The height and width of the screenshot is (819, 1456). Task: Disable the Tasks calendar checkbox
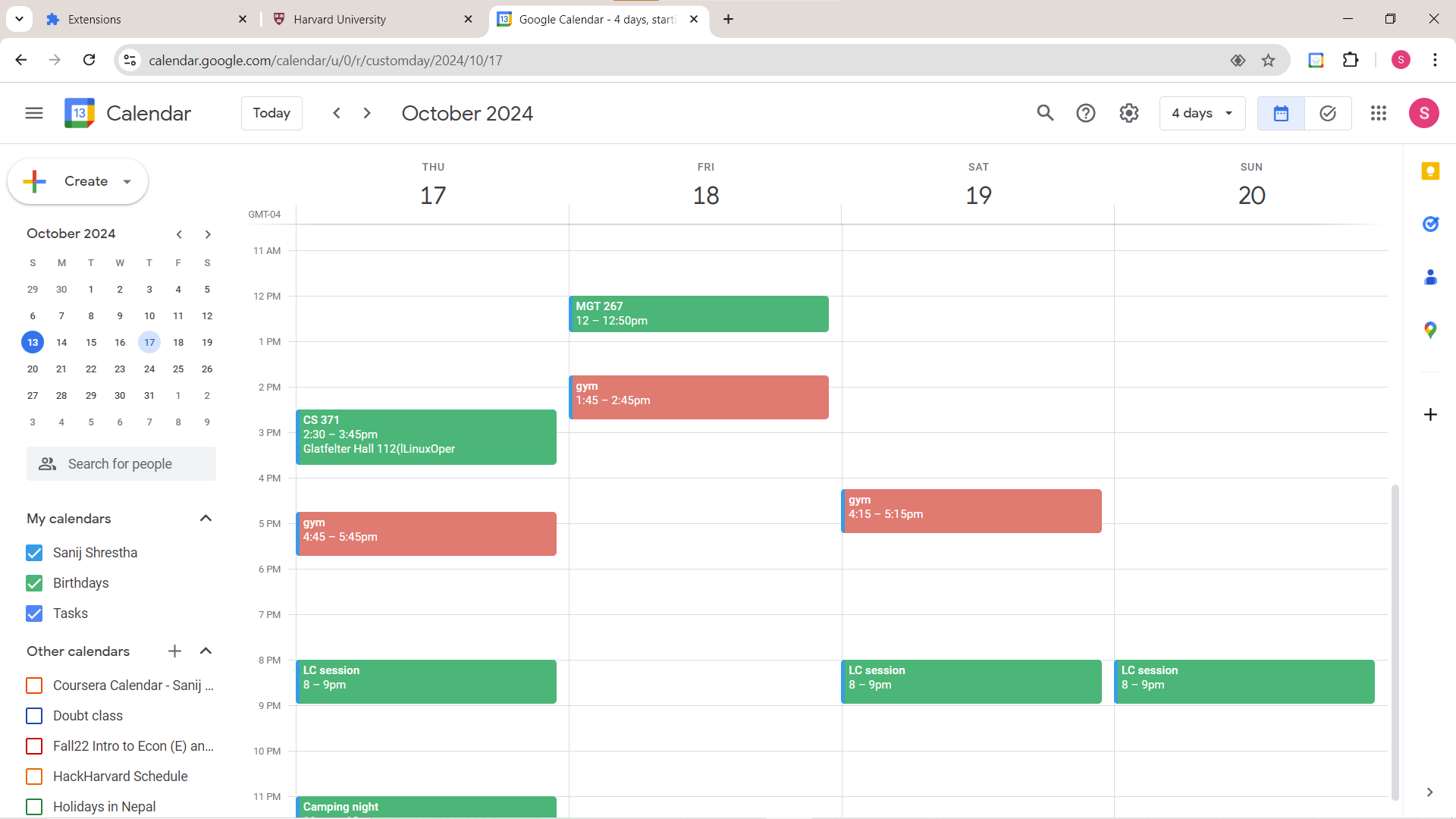click(x=34, y=613)
